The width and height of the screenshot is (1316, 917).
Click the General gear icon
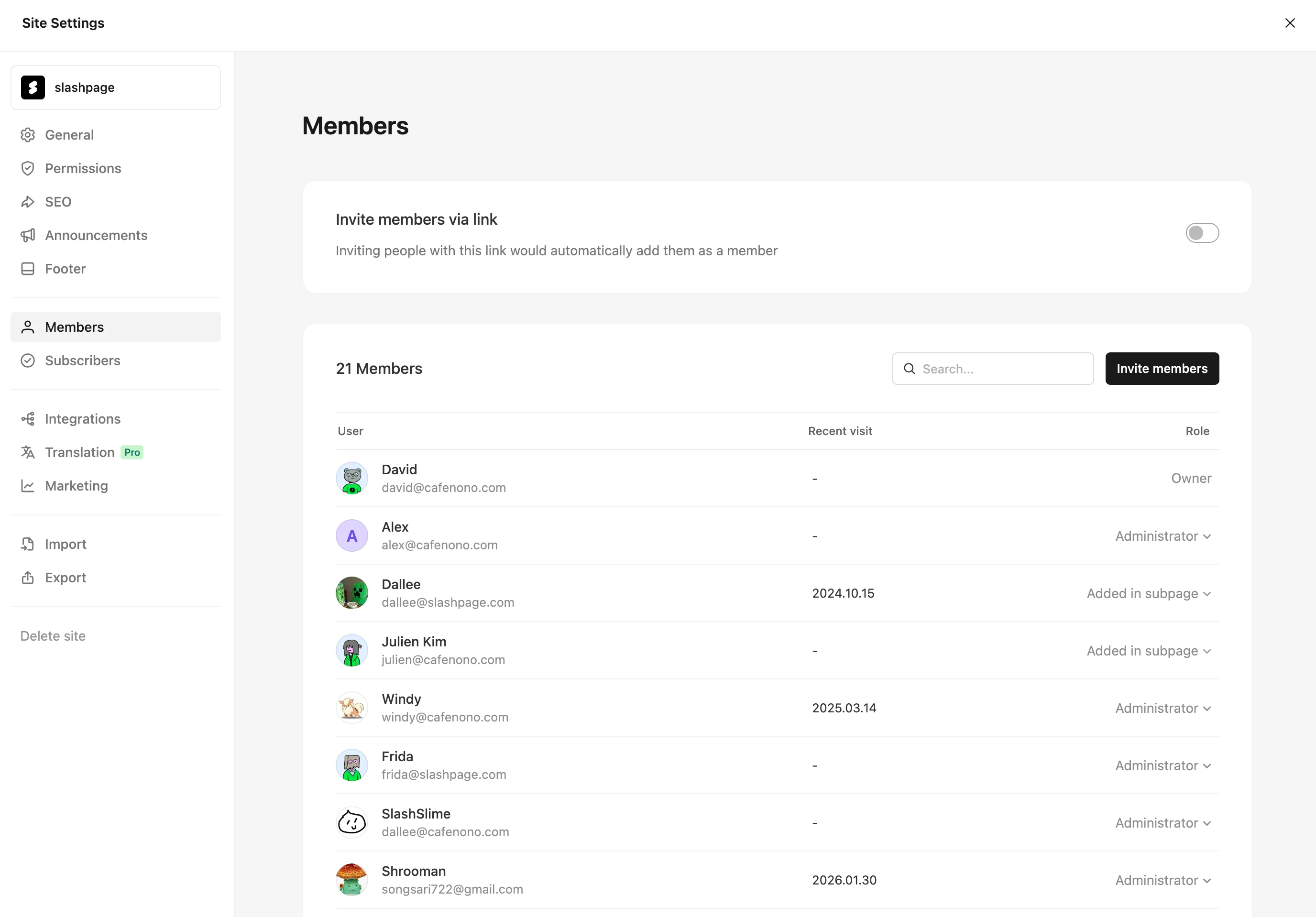[28, 135]
